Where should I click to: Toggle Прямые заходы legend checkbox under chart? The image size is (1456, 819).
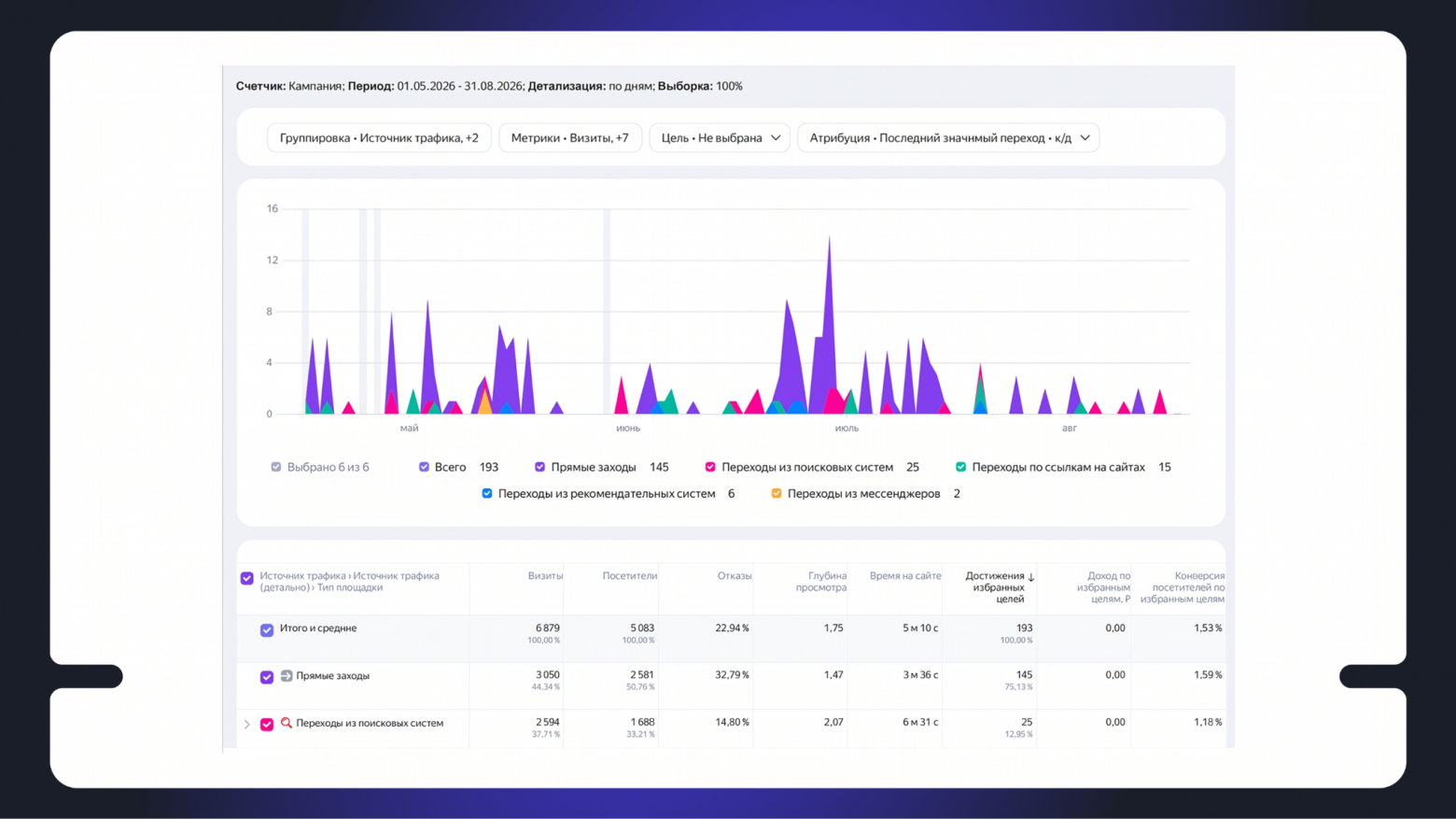click(x=539, y=467)
